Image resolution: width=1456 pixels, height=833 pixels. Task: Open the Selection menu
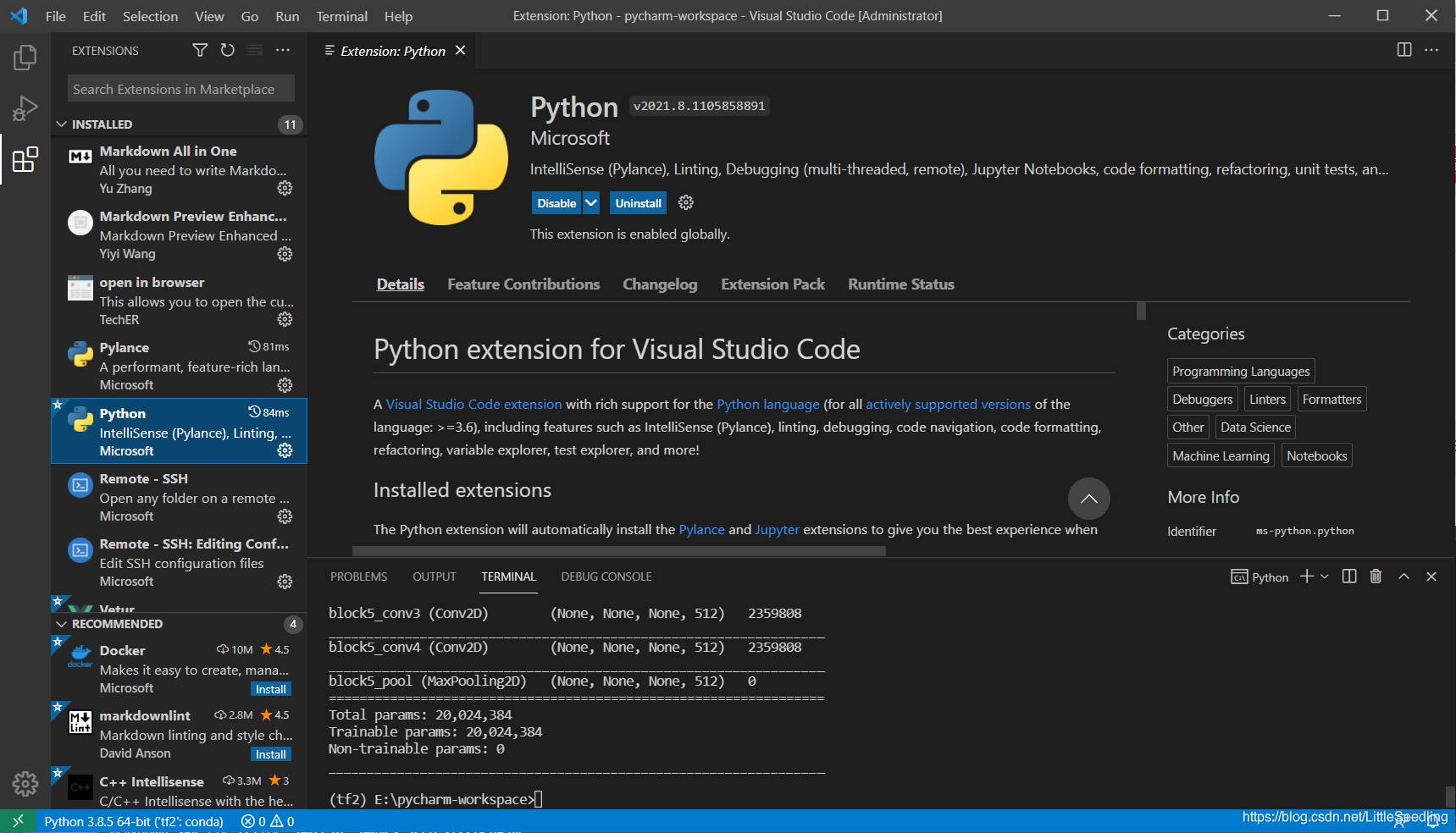tap(150, 16)
